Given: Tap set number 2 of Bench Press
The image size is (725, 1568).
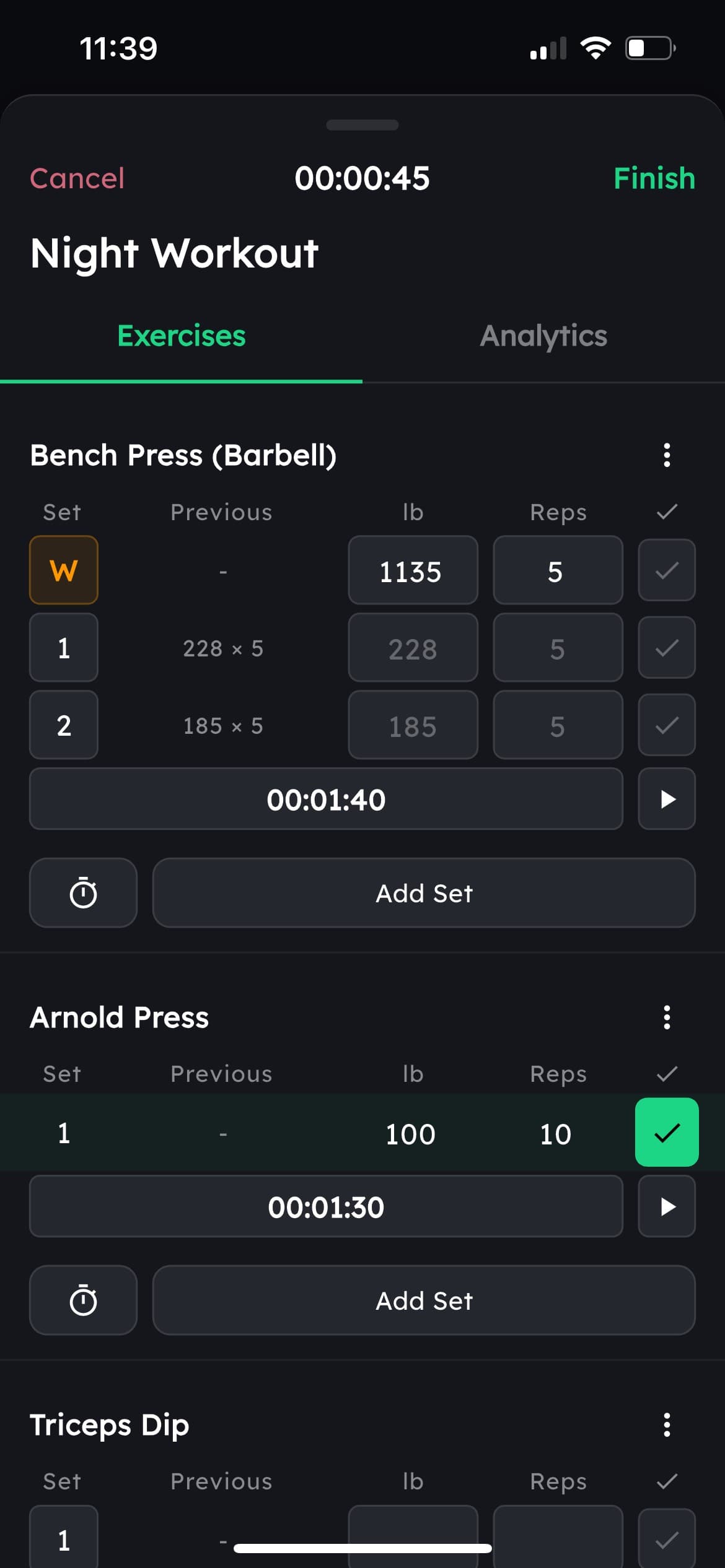Looking at the screenshot, I should click(63, 725).
